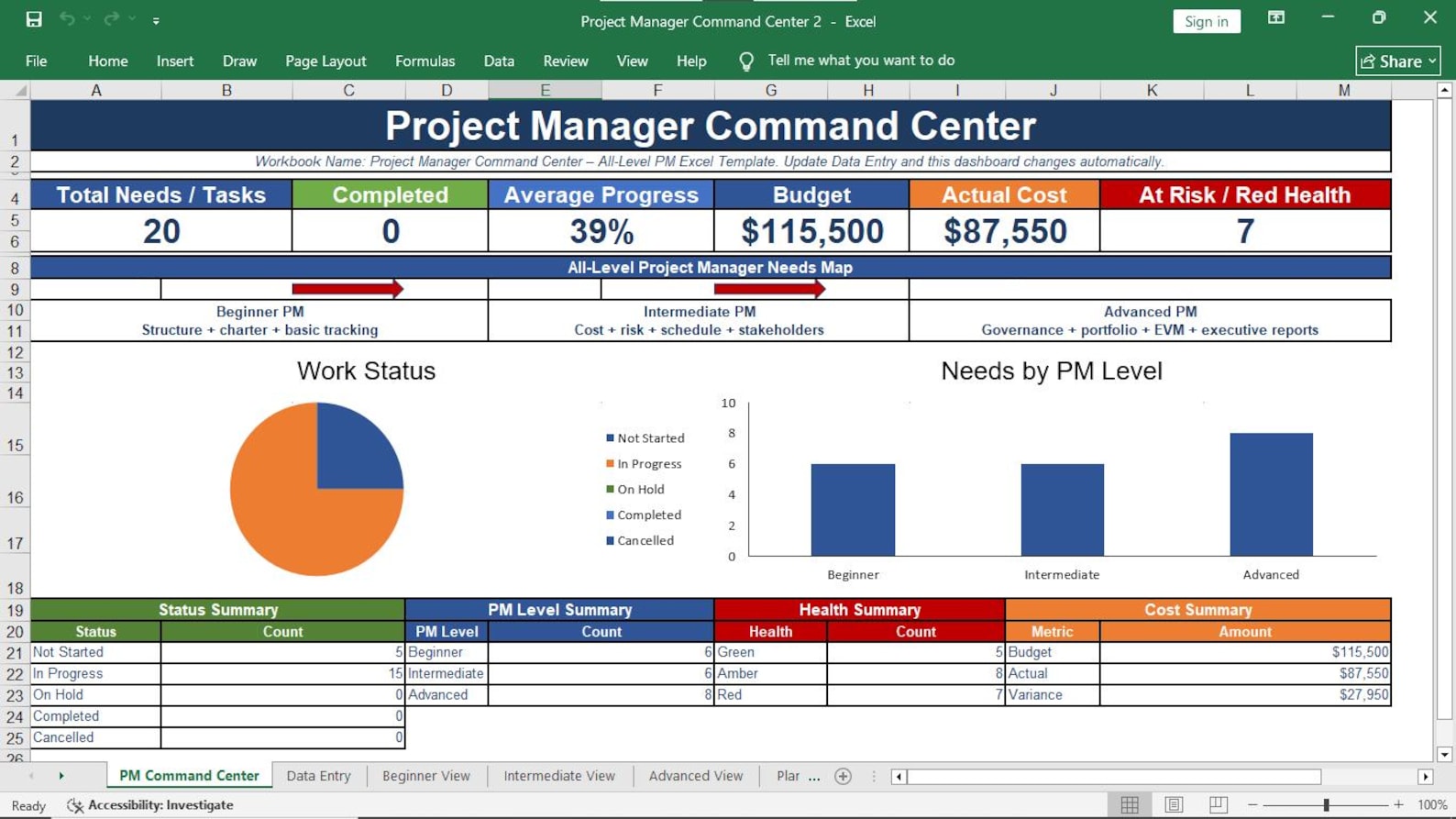Open the Draw ribbon tab
The width and height of the screenshot is (1456, 819).
point(239,61)
